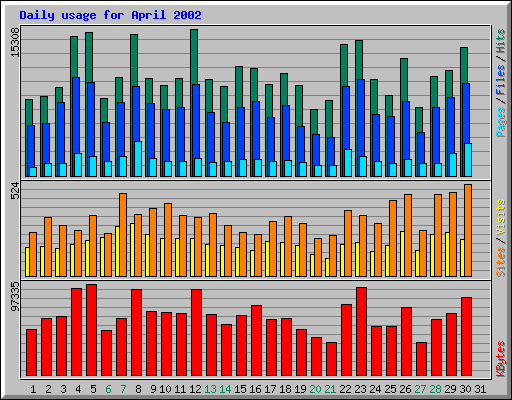Screen dimensions: 512x400
Task: Click day 8 on the x-axis
Action: (138, 389)
